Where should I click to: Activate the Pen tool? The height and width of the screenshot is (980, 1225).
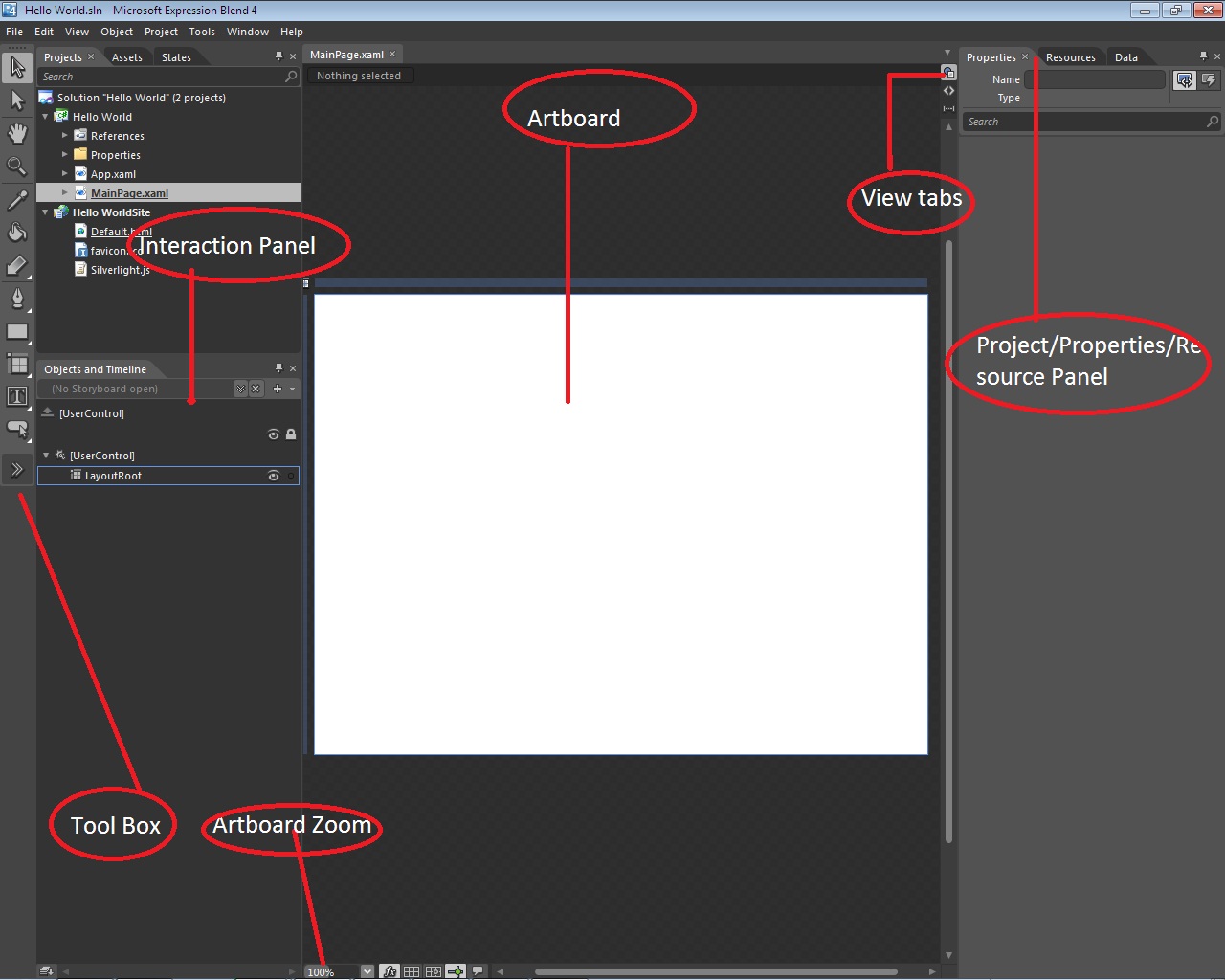point(17,298)
